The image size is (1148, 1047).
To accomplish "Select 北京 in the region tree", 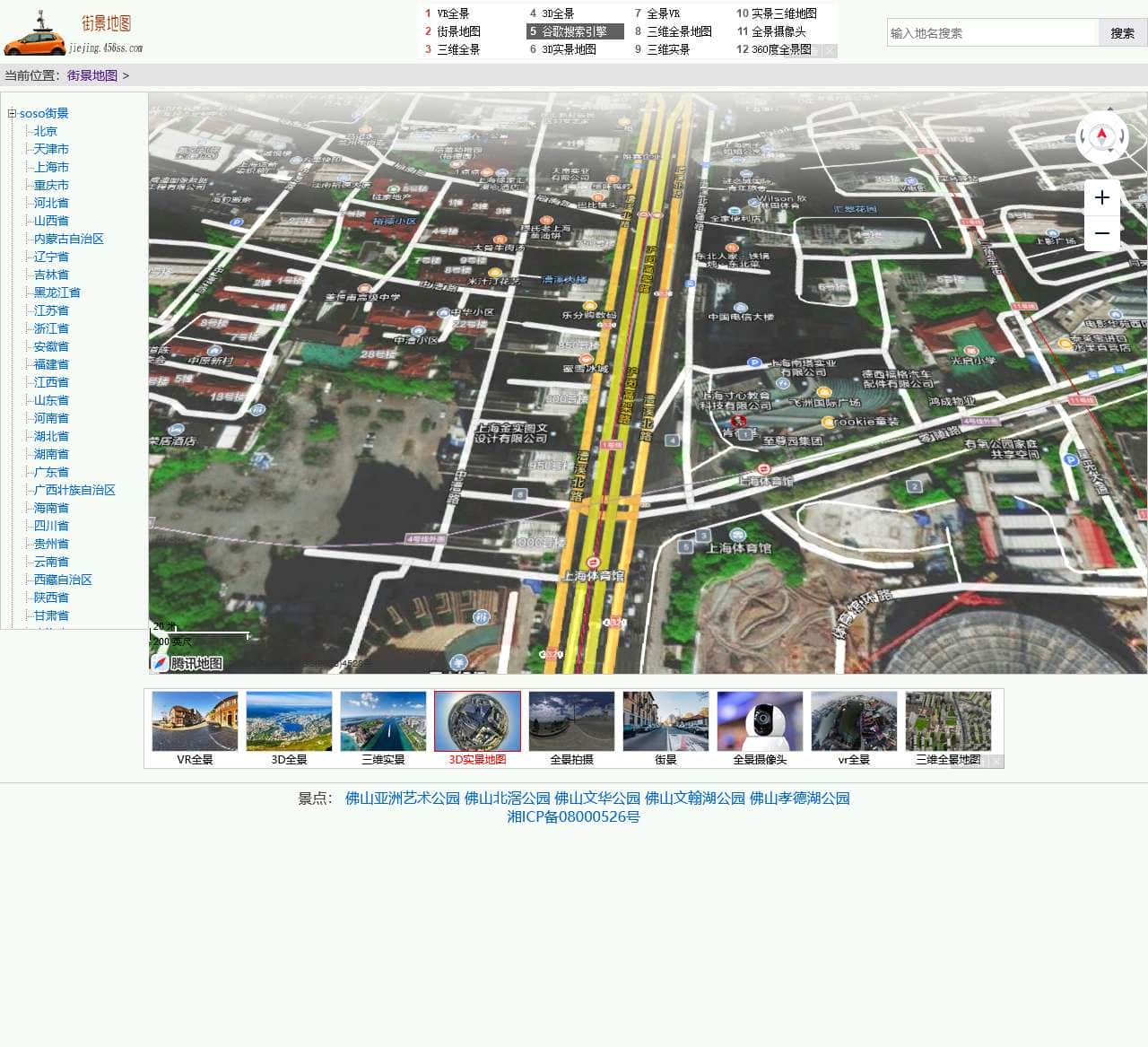I will click(x=46, y=131).
